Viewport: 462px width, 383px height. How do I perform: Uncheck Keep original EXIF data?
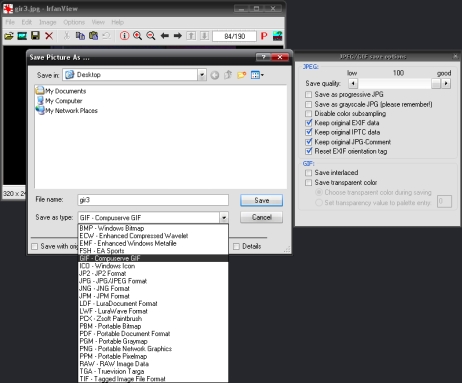tap(309, 123)
